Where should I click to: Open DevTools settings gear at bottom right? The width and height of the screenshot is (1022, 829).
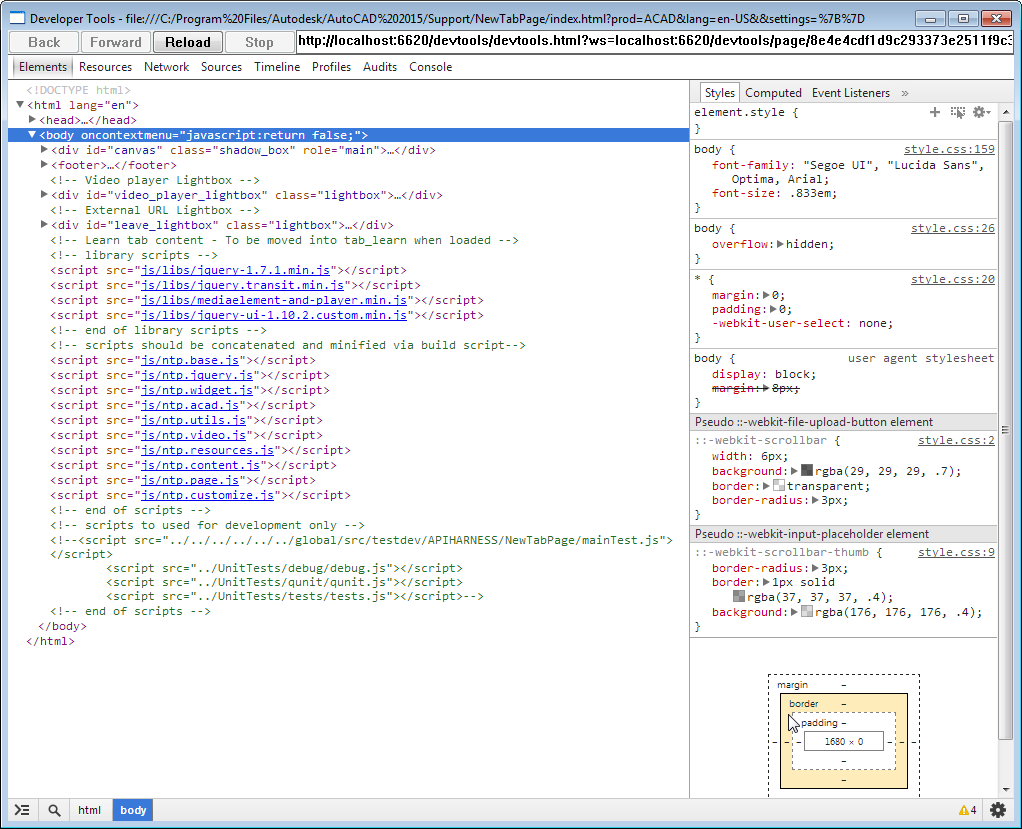click(997, 810)
